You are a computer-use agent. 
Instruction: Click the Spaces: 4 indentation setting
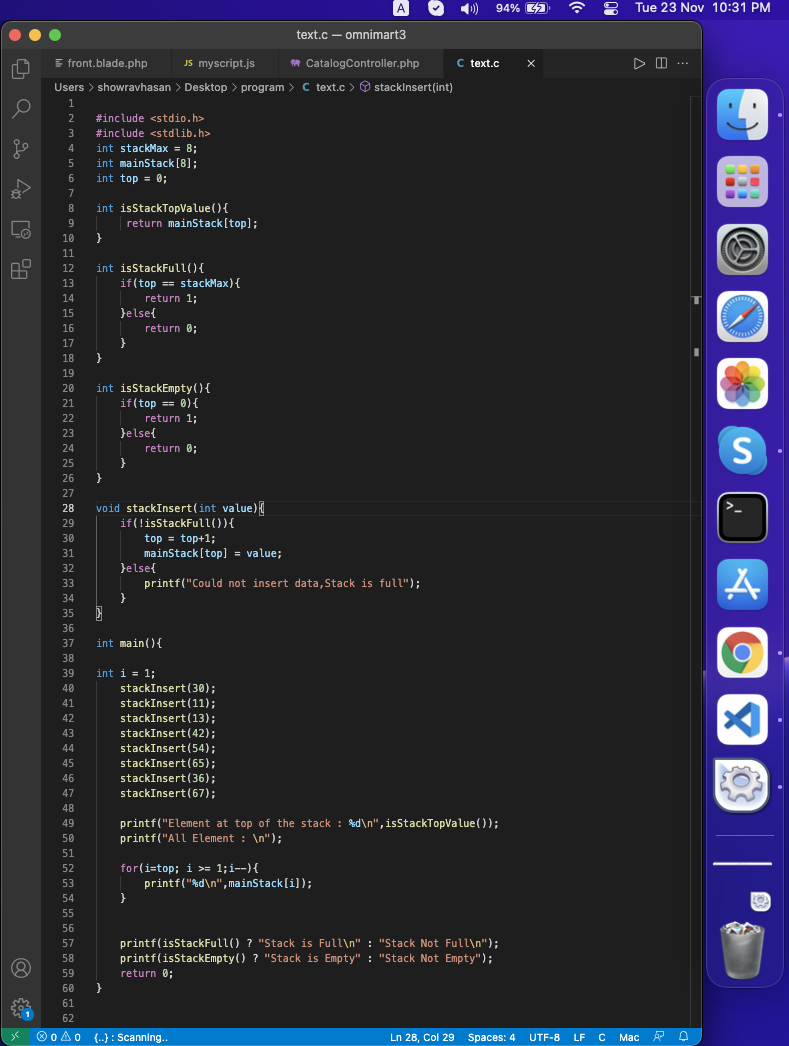point(491,1037)
